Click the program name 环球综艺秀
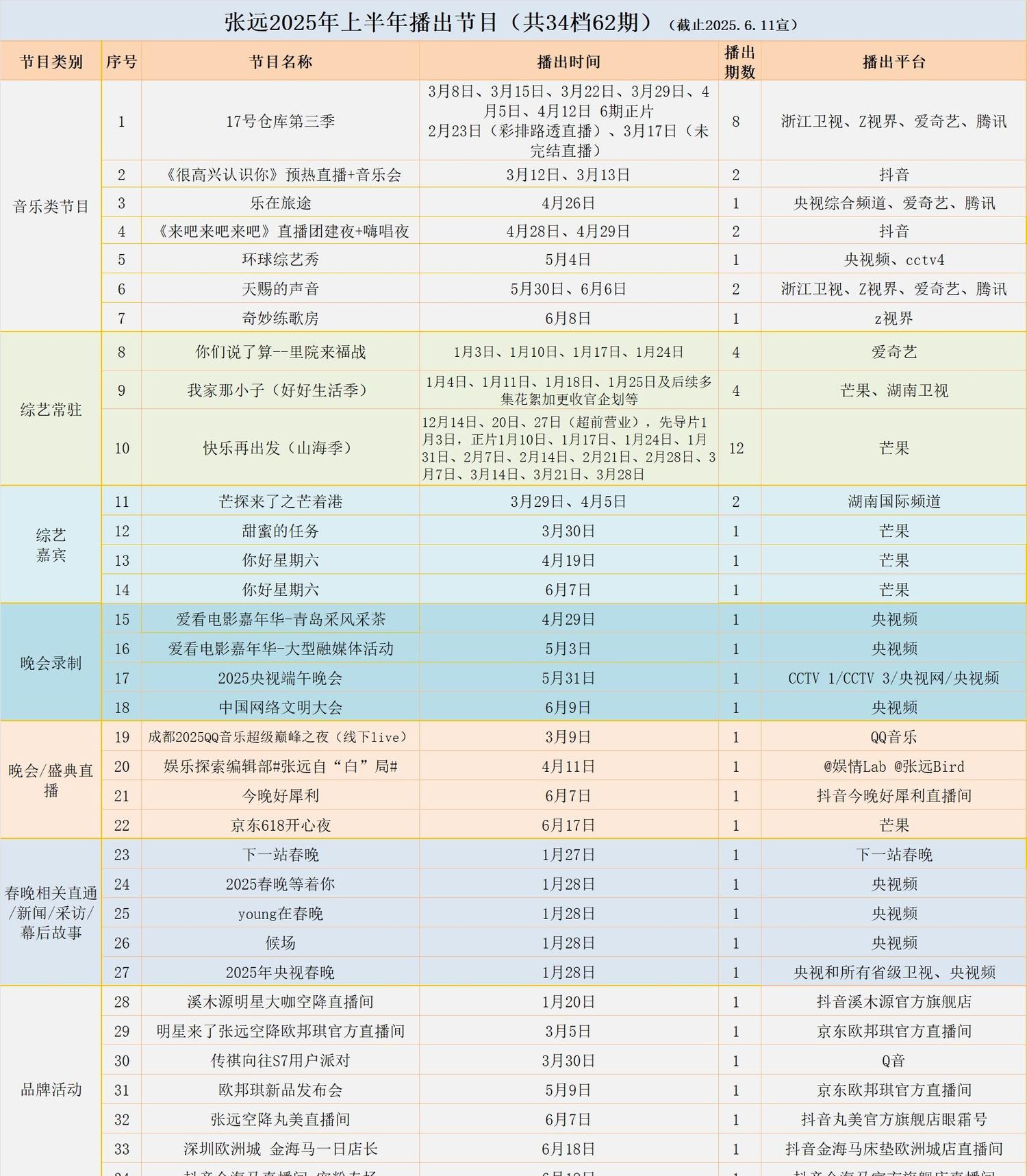This screenshot has height=1176, width=1027. click(281, 260)
